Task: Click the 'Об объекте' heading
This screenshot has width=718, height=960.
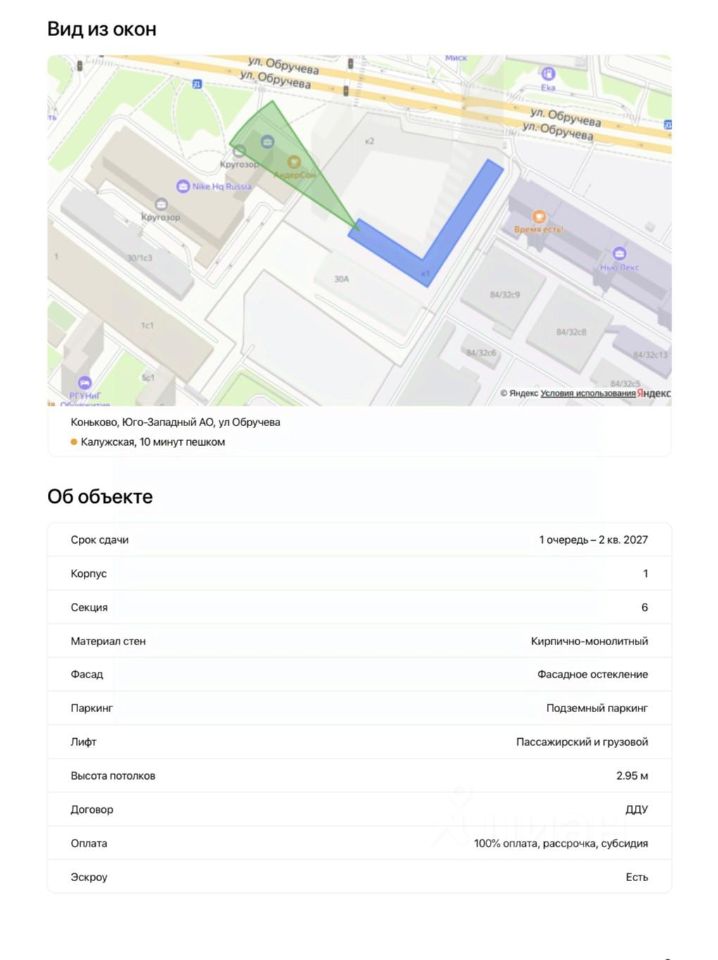Action: pyautogui.click(x=100, y=497)
